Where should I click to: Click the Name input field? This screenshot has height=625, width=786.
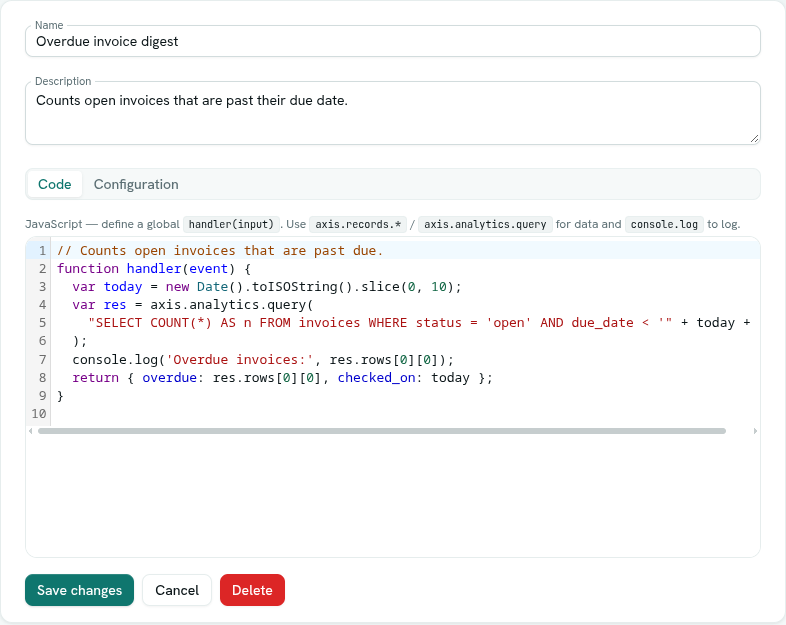(x=392, y=41)
